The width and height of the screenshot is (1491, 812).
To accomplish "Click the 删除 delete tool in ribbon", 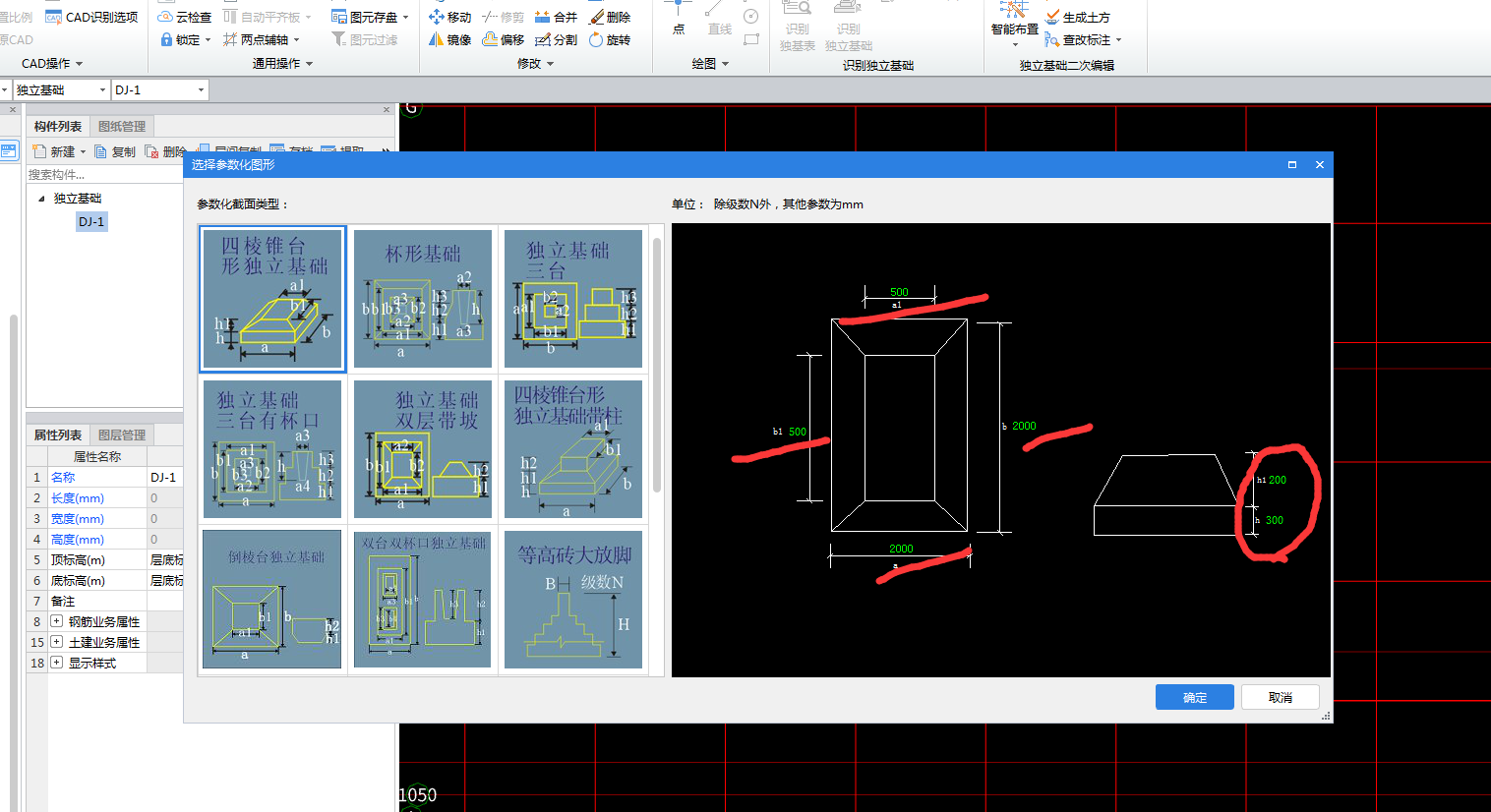I will click(x=610, y=17).
